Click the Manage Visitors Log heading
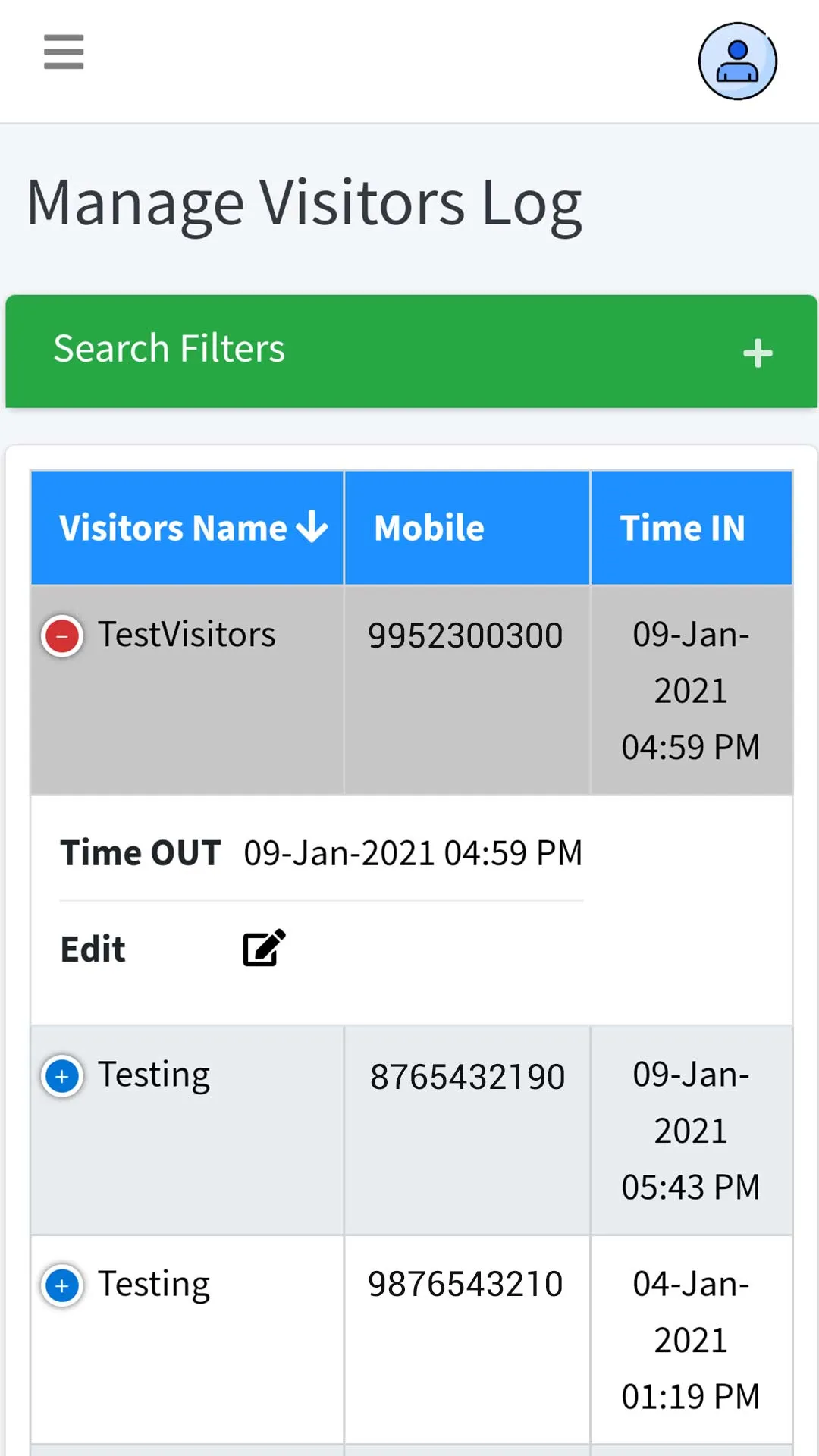819x1456 pixels. [304, 203]
